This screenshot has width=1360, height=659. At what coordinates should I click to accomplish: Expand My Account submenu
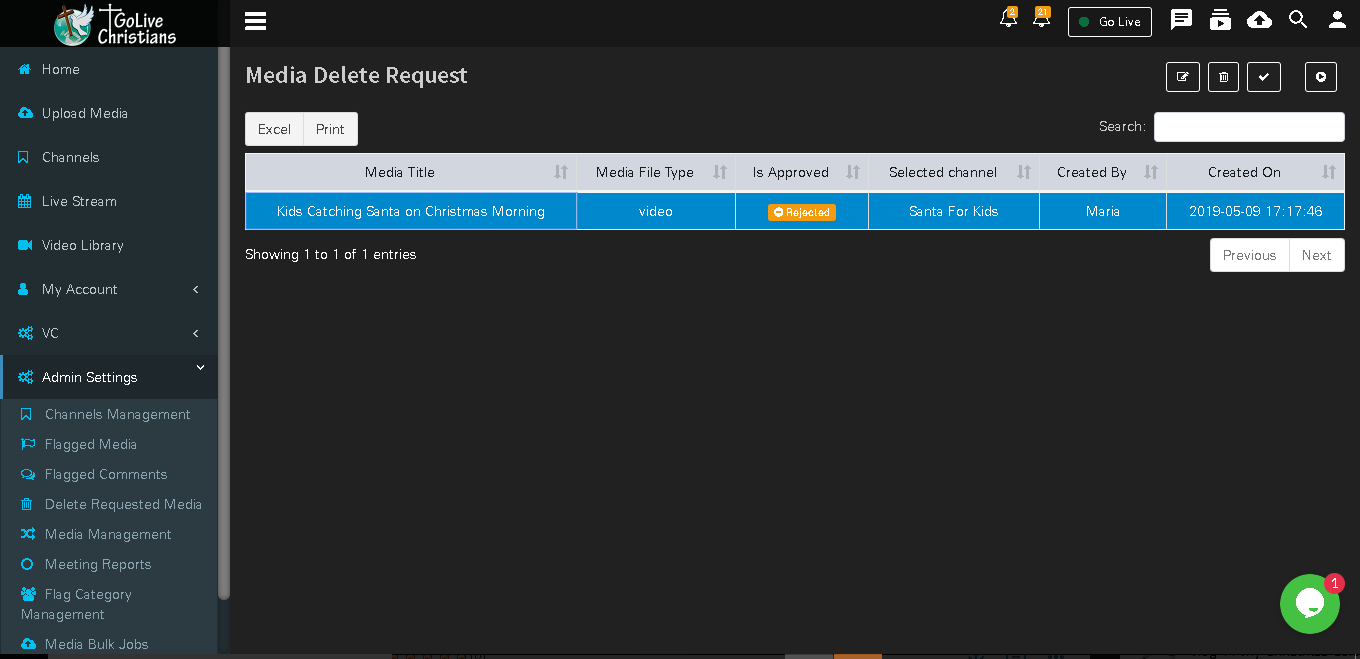coord(108,289)
